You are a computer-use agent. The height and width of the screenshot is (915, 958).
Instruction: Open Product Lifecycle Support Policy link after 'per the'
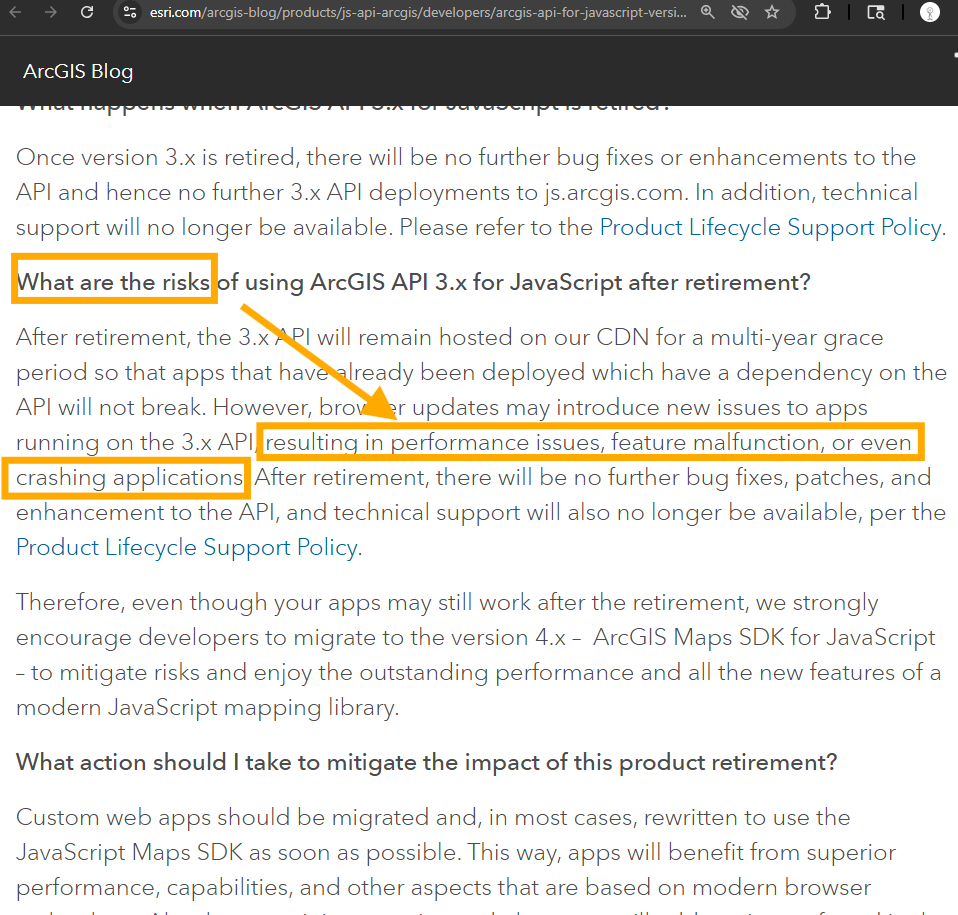pos(186,547)
